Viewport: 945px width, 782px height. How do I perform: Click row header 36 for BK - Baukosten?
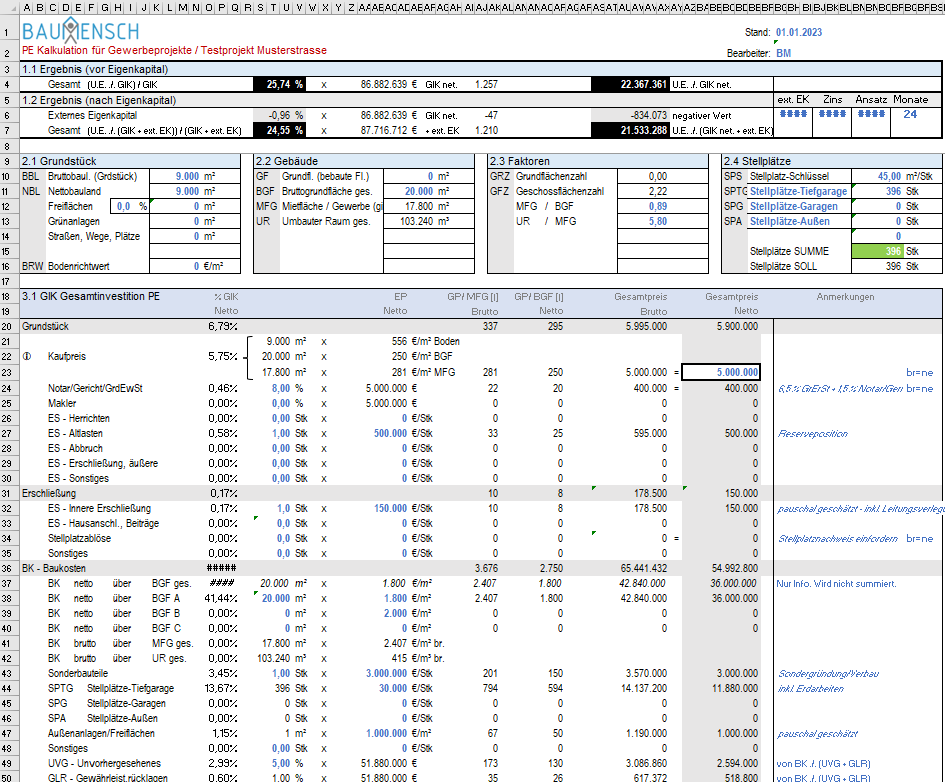[x=8, y=569]
